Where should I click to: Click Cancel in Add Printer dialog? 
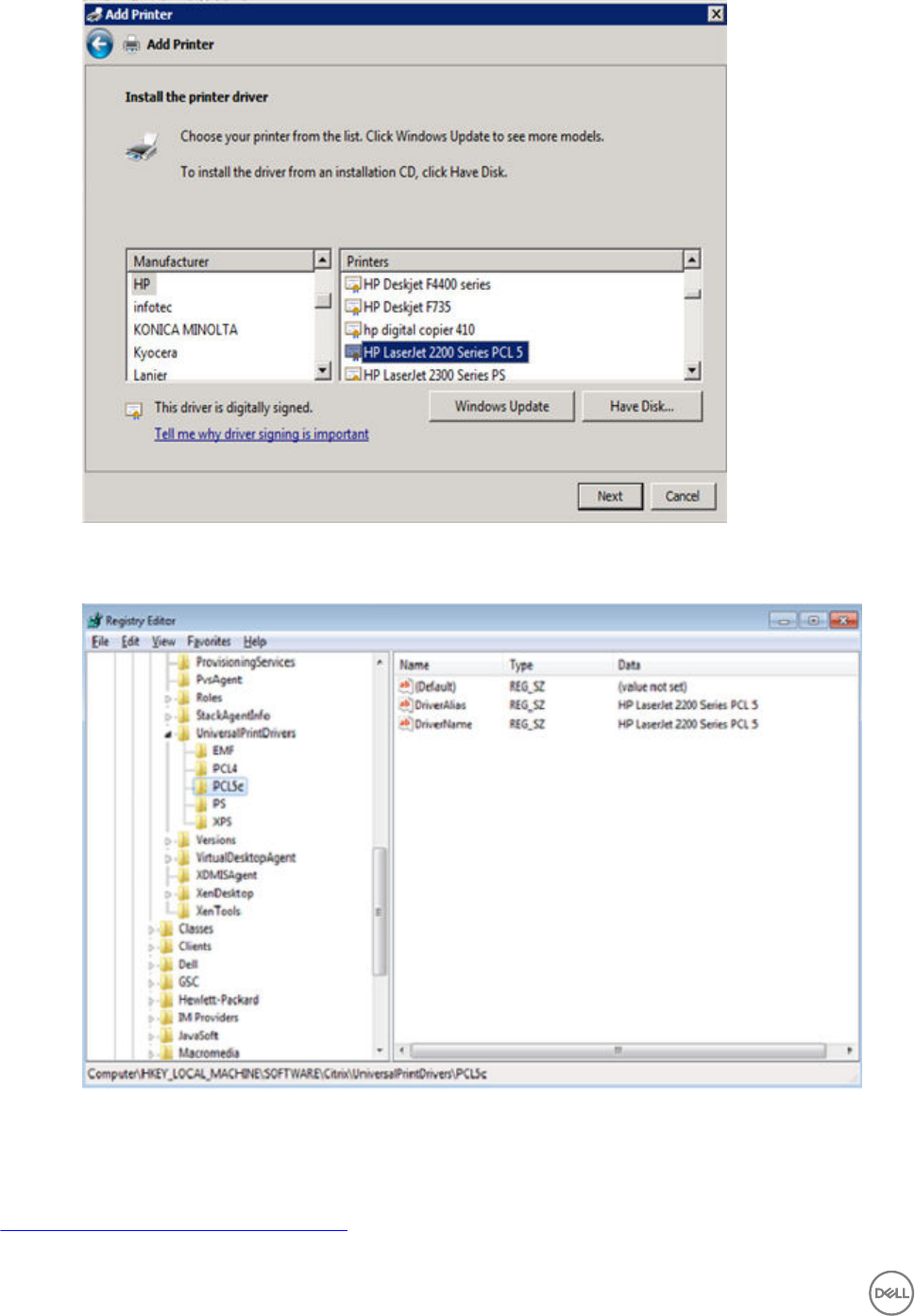point(682,497)
